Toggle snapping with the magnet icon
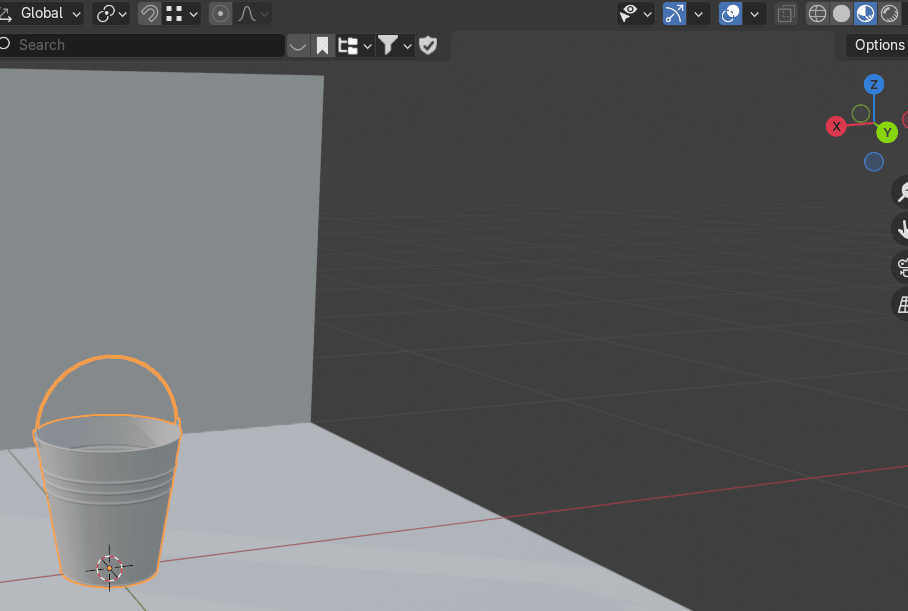 pos(149,14)
